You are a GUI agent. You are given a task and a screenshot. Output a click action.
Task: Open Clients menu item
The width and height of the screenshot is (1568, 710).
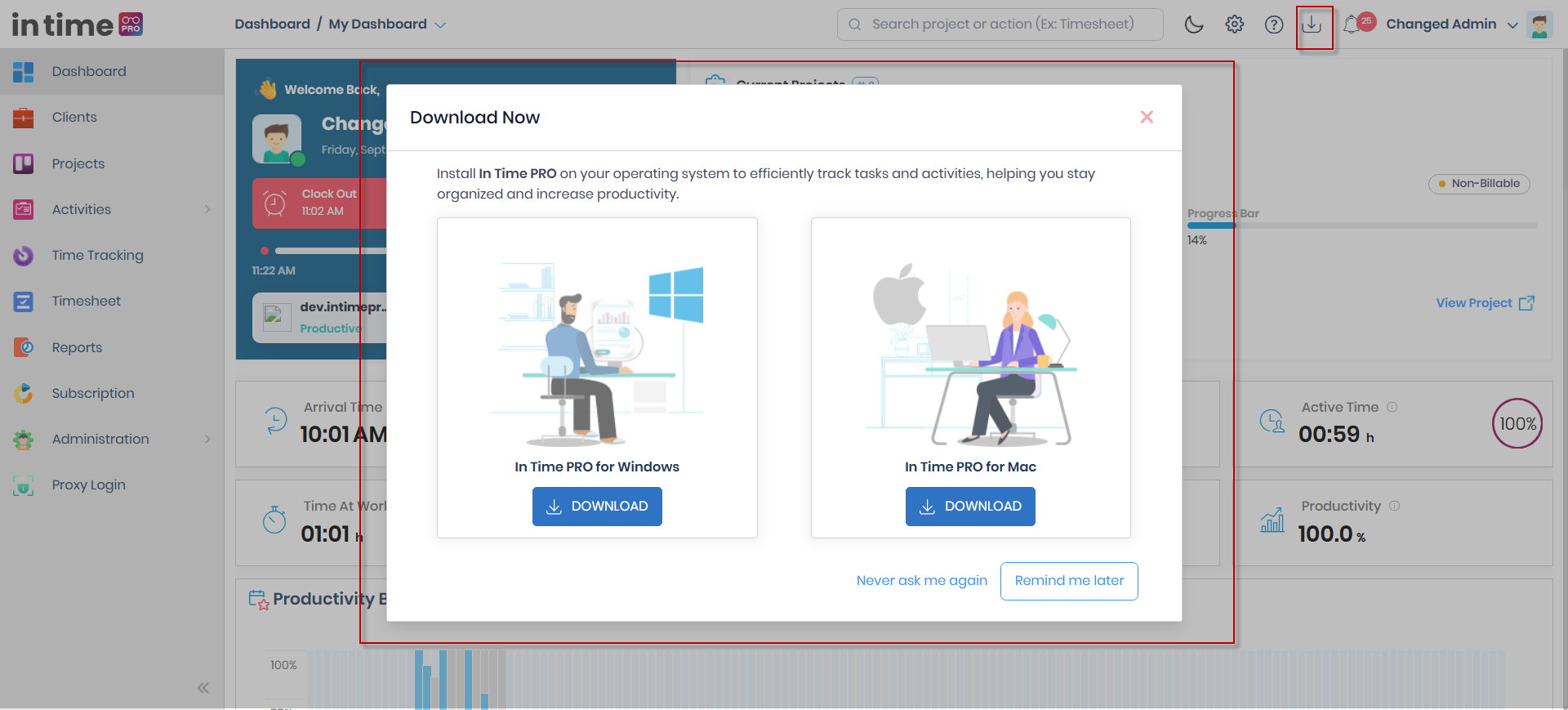pos(112,118)
